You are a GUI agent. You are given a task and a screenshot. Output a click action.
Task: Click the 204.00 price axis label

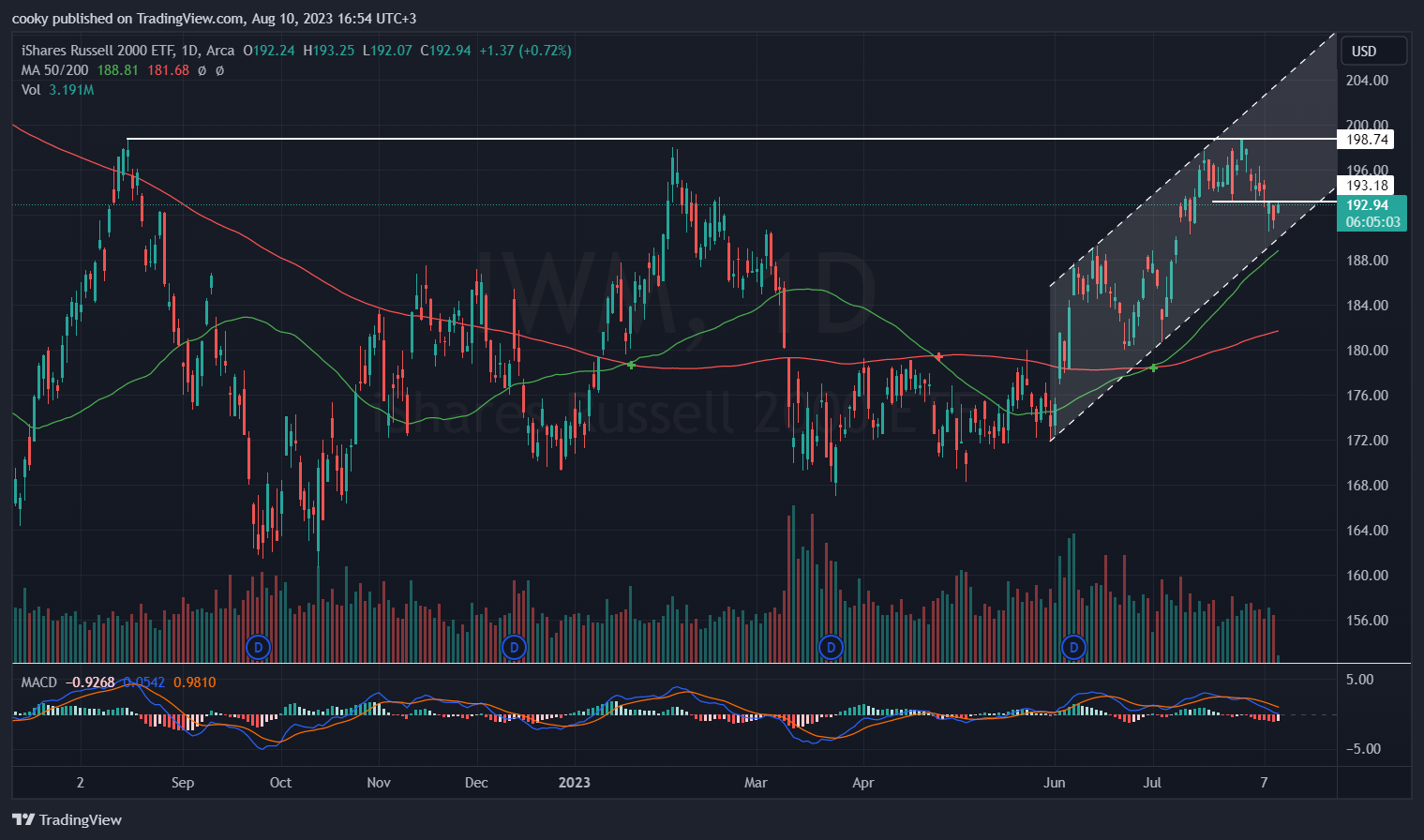pyautogui.click(x=1367, y=81)
